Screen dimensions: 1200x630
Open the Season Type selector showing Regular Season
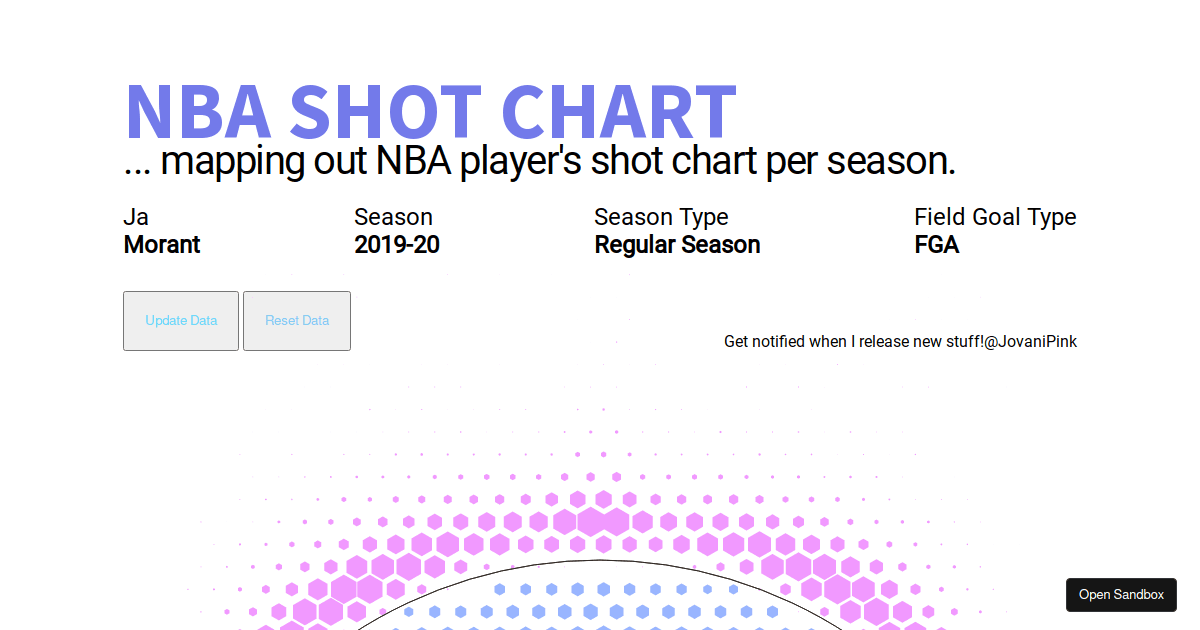(x=677, y=231)
